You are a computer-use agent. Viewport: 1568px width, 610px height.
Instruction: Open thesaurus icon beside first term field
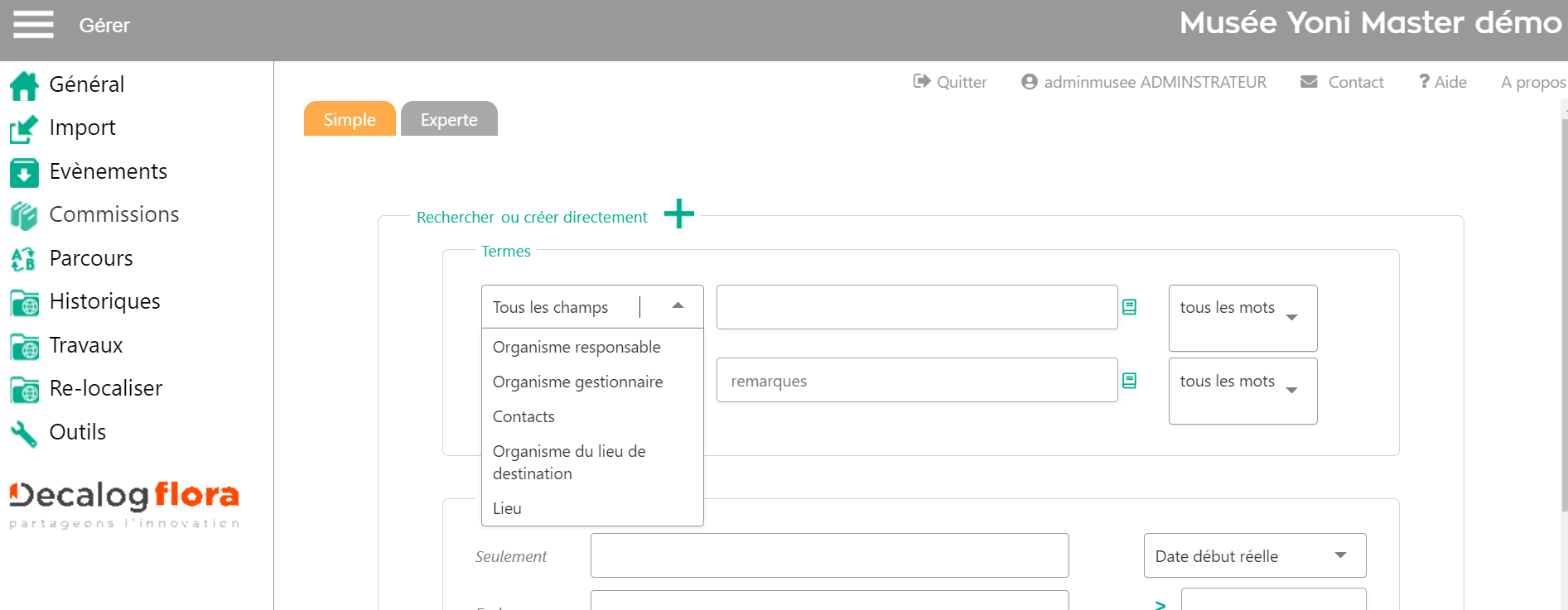[x=1129, y=307]
